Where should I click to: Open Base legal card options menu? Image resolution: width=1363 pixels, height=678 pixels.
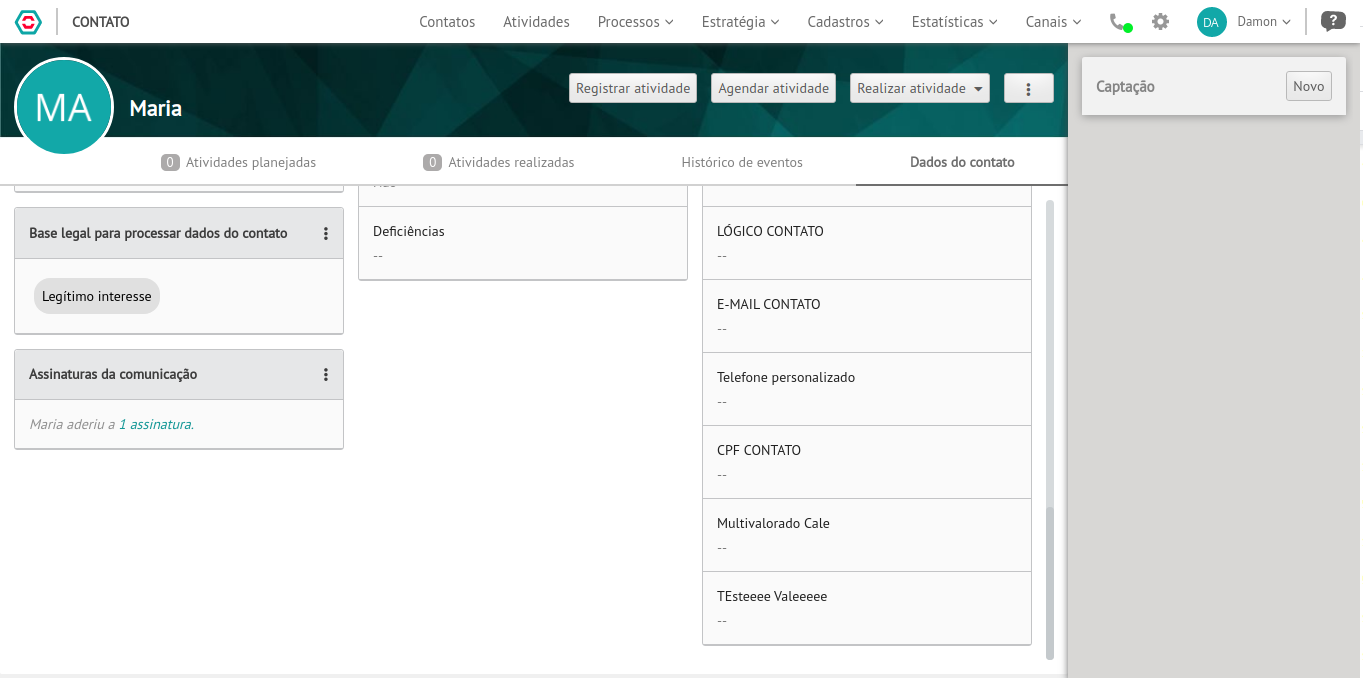coord(326,233)
